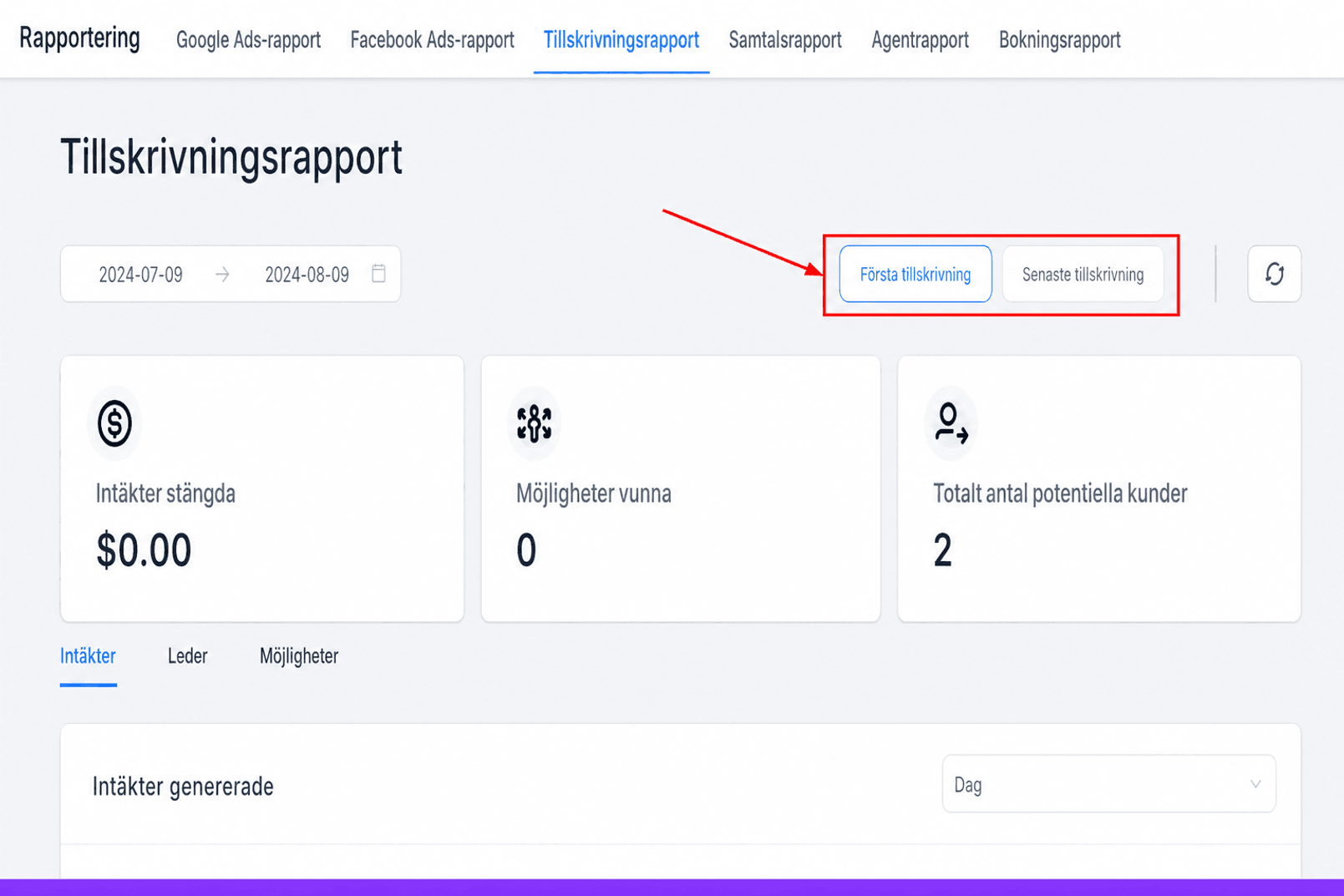Click the Dag dropdown chevron arrow
This screenshot has height=896, width=1344.
click(1255, 784)
